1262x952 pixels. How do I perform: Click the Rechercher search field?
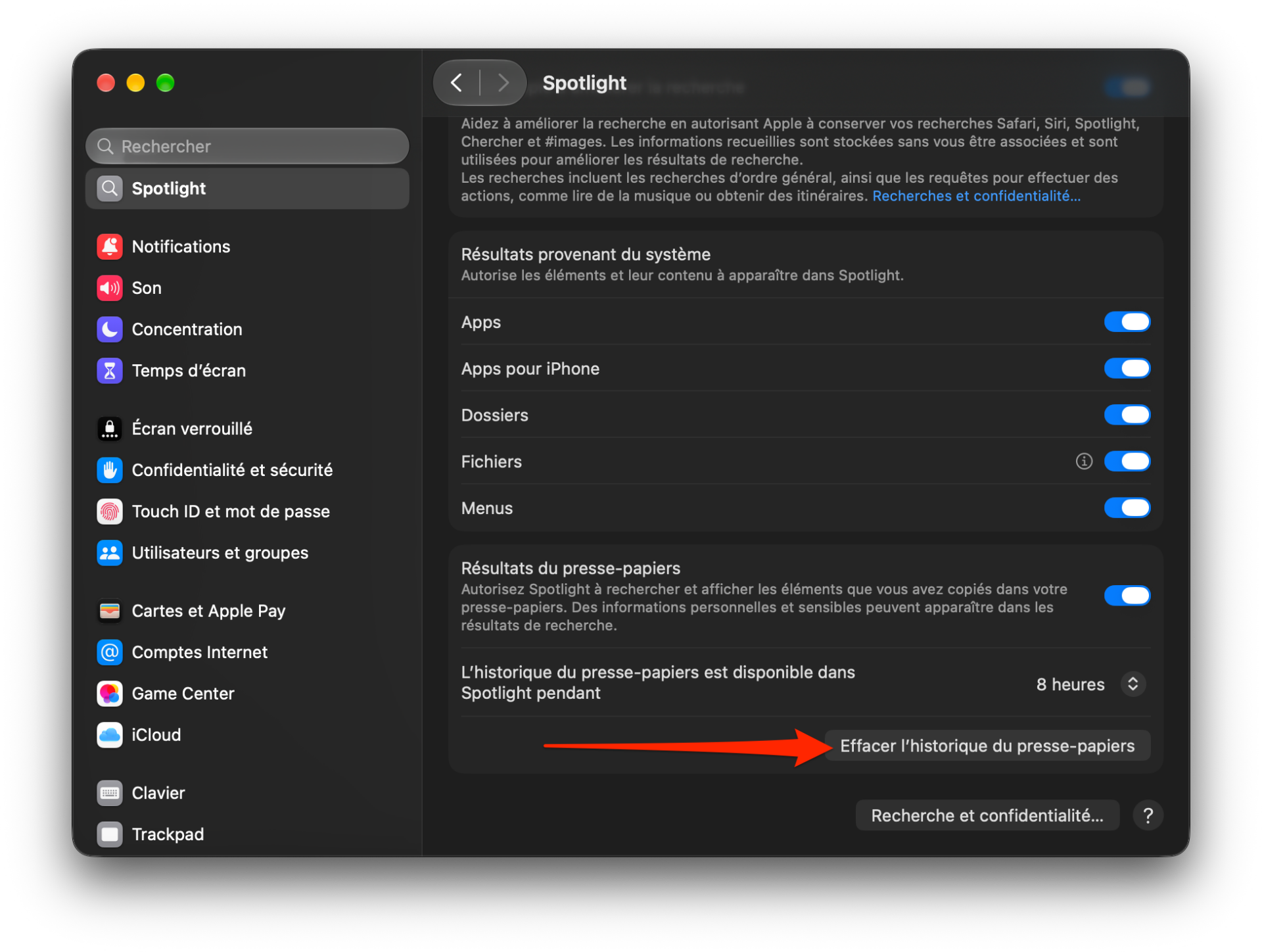pos(247,146)
